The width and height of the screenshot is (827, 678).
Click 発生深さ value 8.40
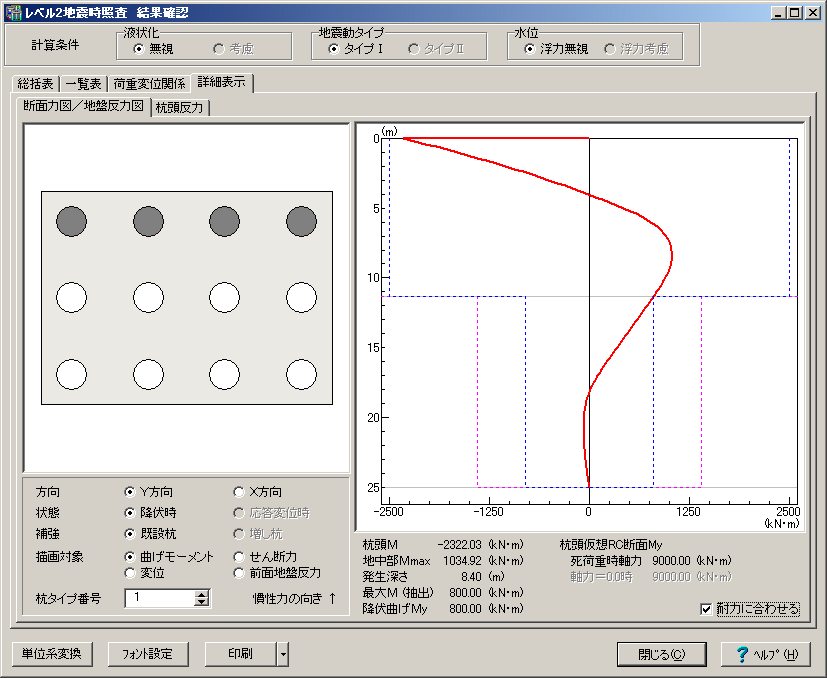471,577
